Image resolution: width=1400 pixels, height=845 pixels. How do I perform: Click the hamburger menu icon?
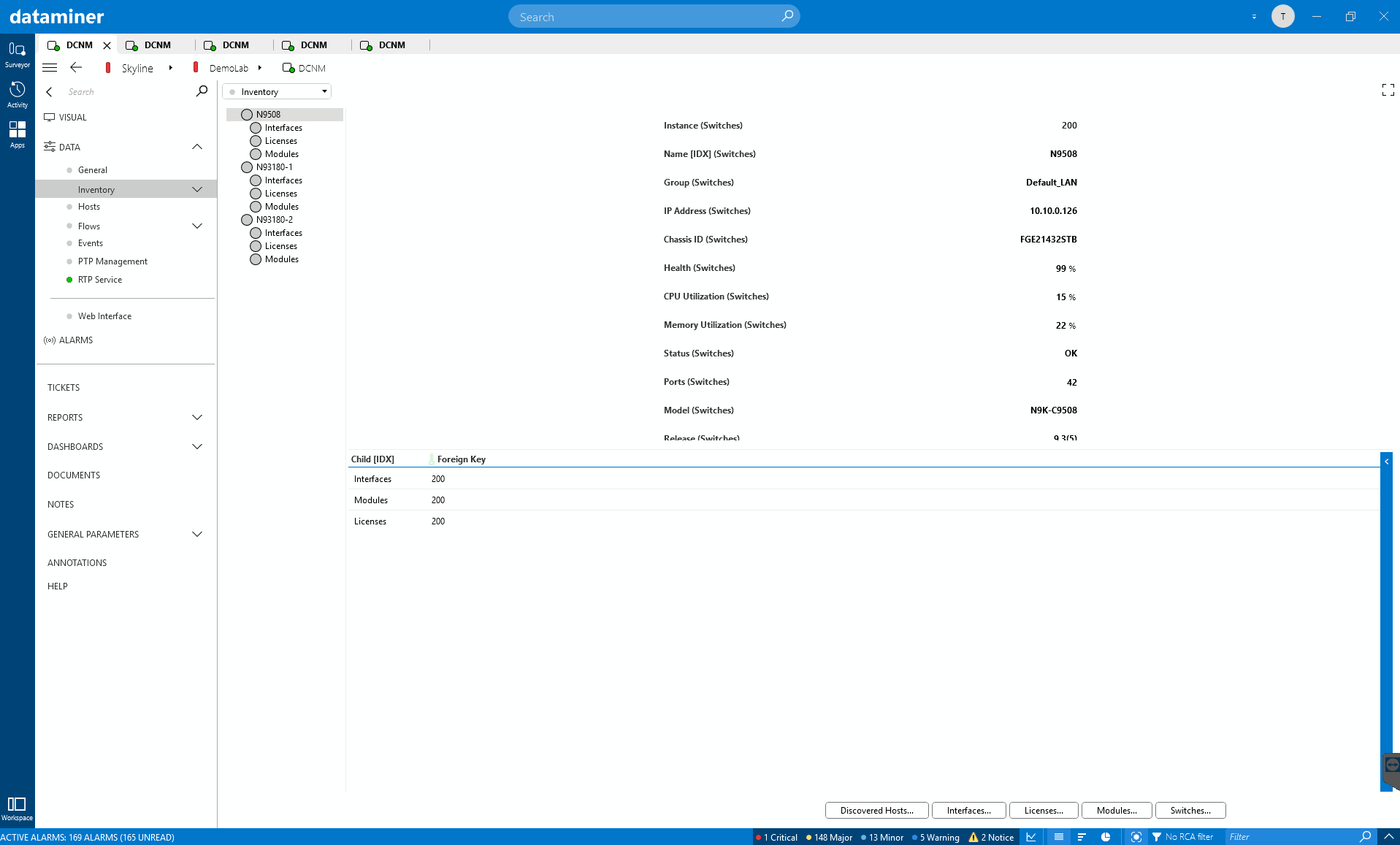50,68
